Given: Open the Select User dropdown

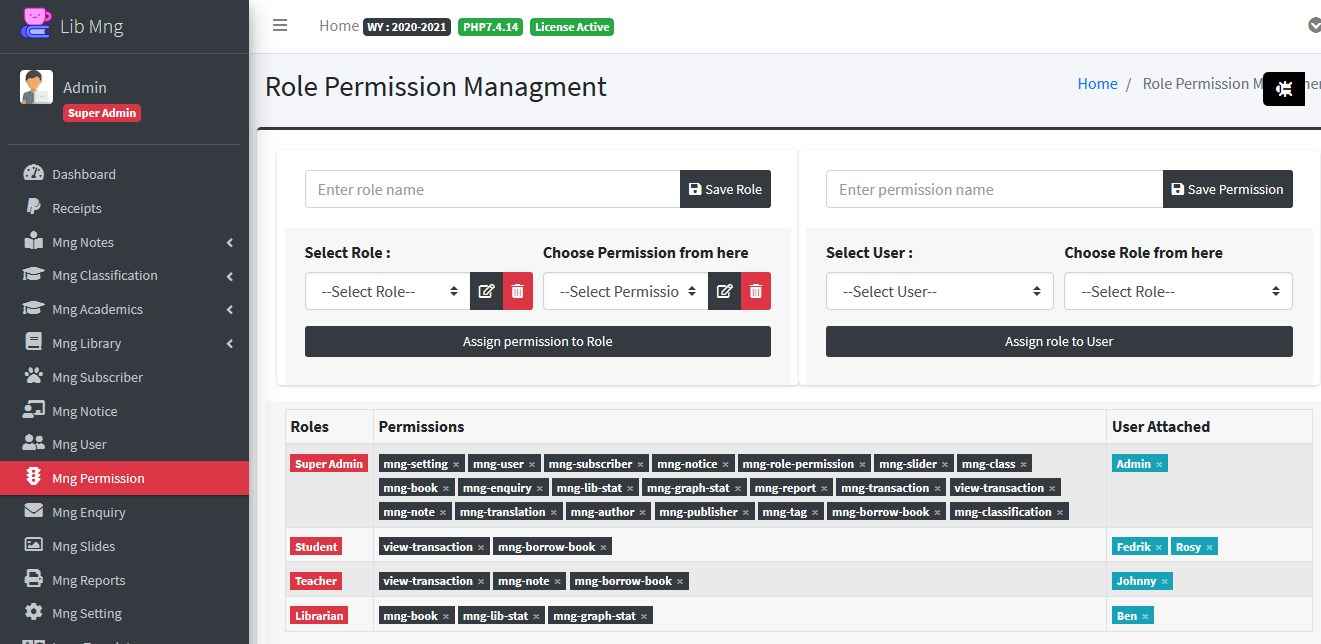Looking at the screenshot, I should click(938, 291).
